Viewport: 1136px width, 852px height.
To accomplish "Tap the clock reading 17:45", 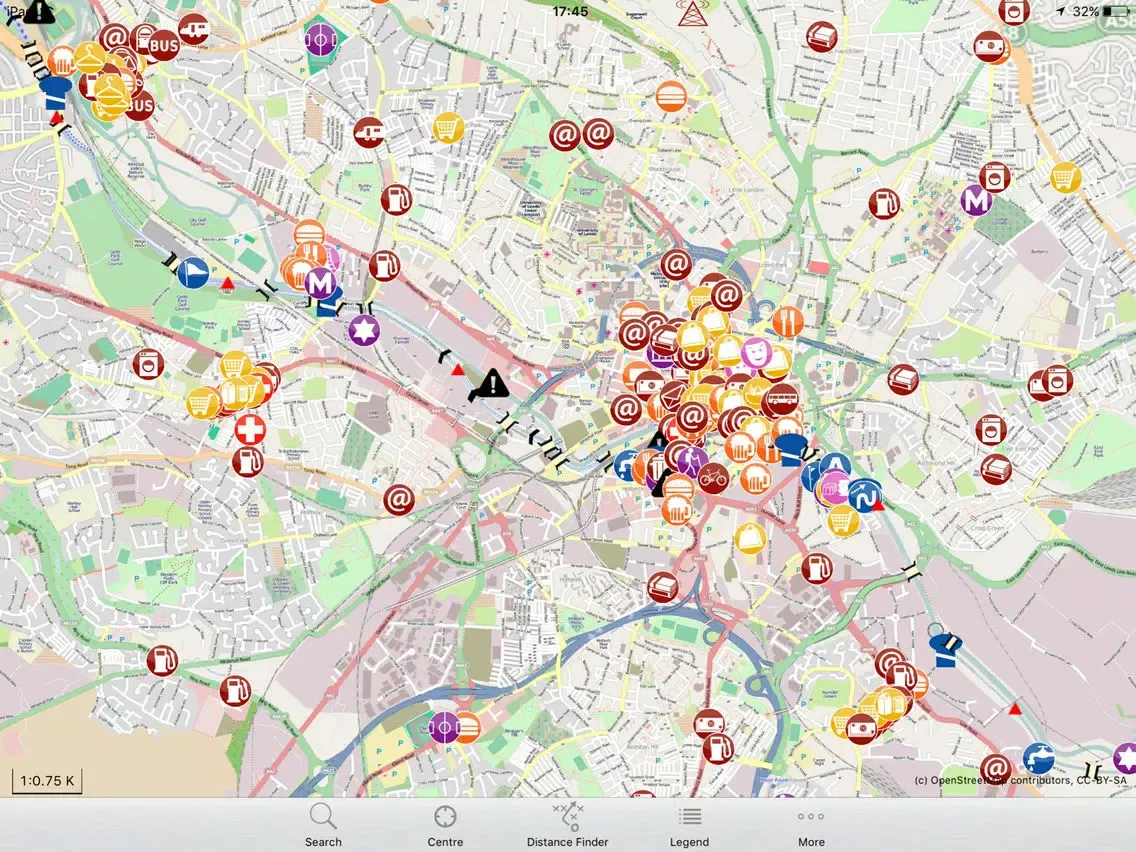I will click(x=570, y=11).
